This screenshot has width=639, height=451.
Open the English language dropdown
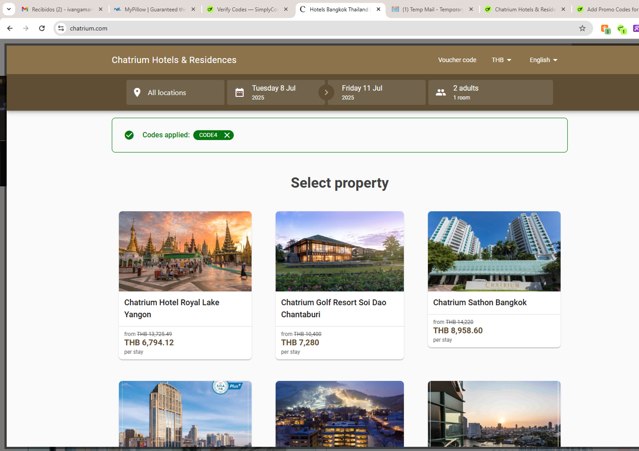point(543,60)
